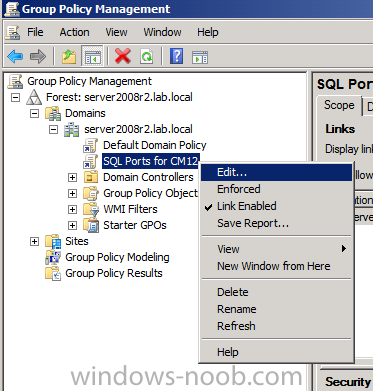The height and width of the screenshot is (391, 373).
Task: Choose Help from the context menu
Action: (x=276, y=352)
